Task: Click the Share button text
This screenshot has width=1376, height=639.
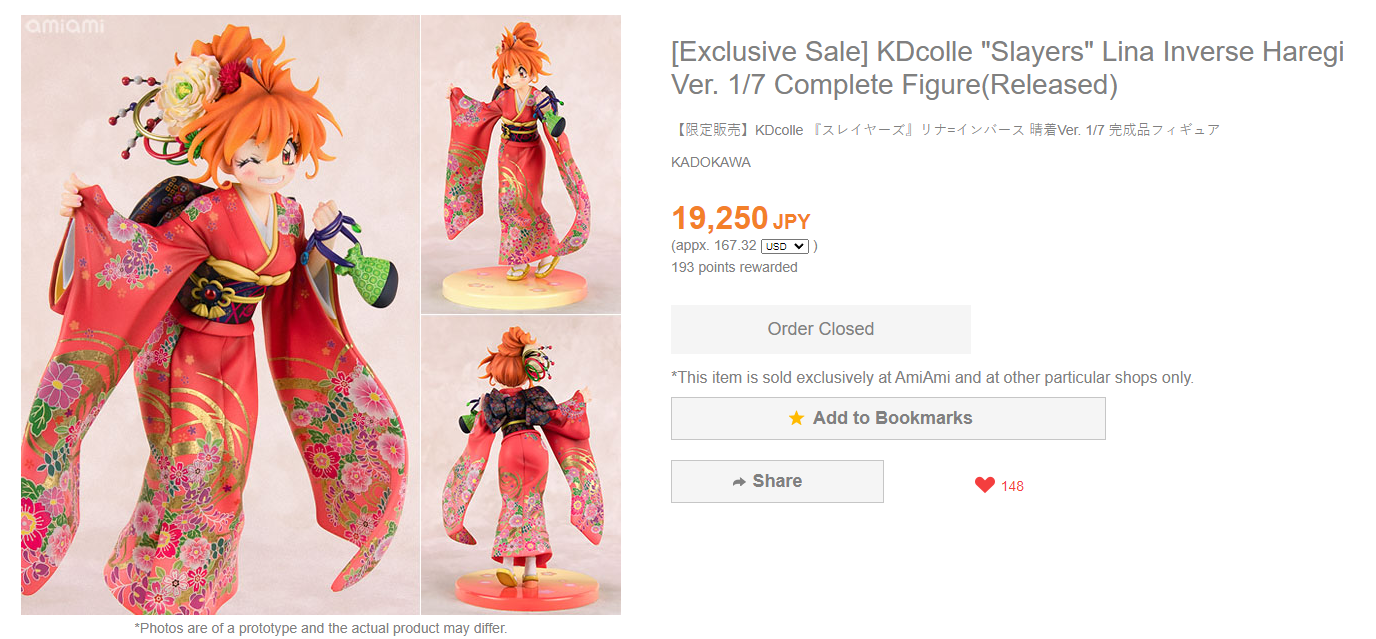Action: click(777, 481)
